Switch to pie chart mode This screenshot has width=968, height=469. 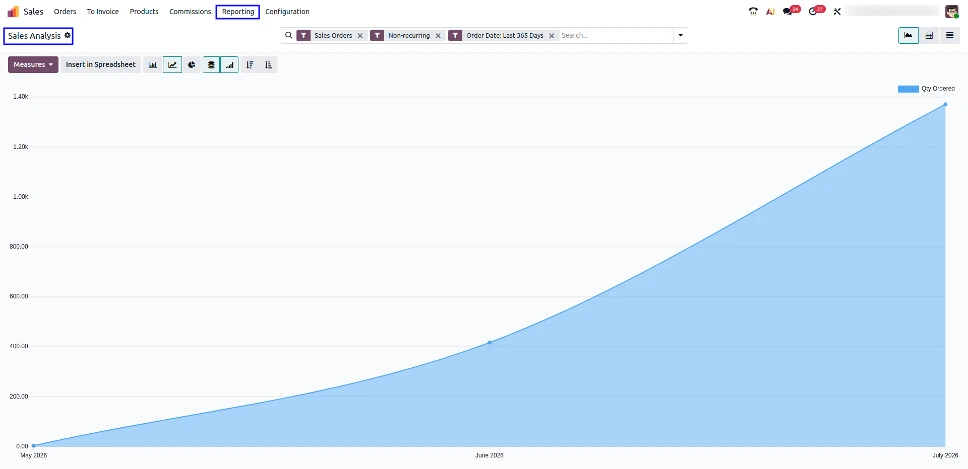tap(192, 65)
